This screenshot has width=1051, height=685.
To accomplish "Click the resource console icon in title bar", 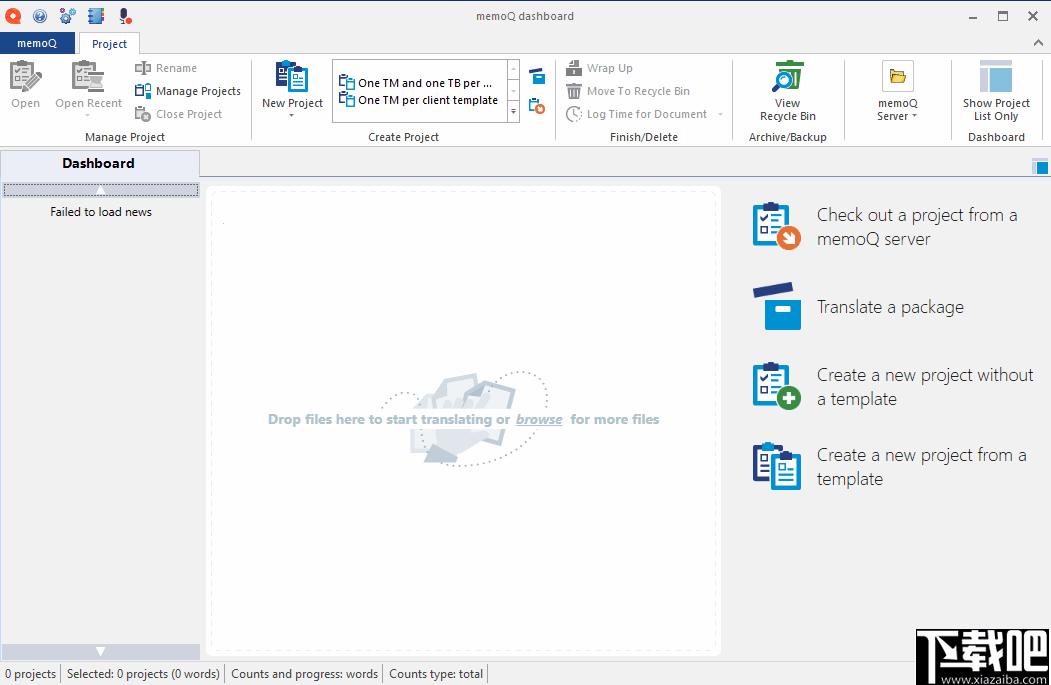I will (96, 15).
